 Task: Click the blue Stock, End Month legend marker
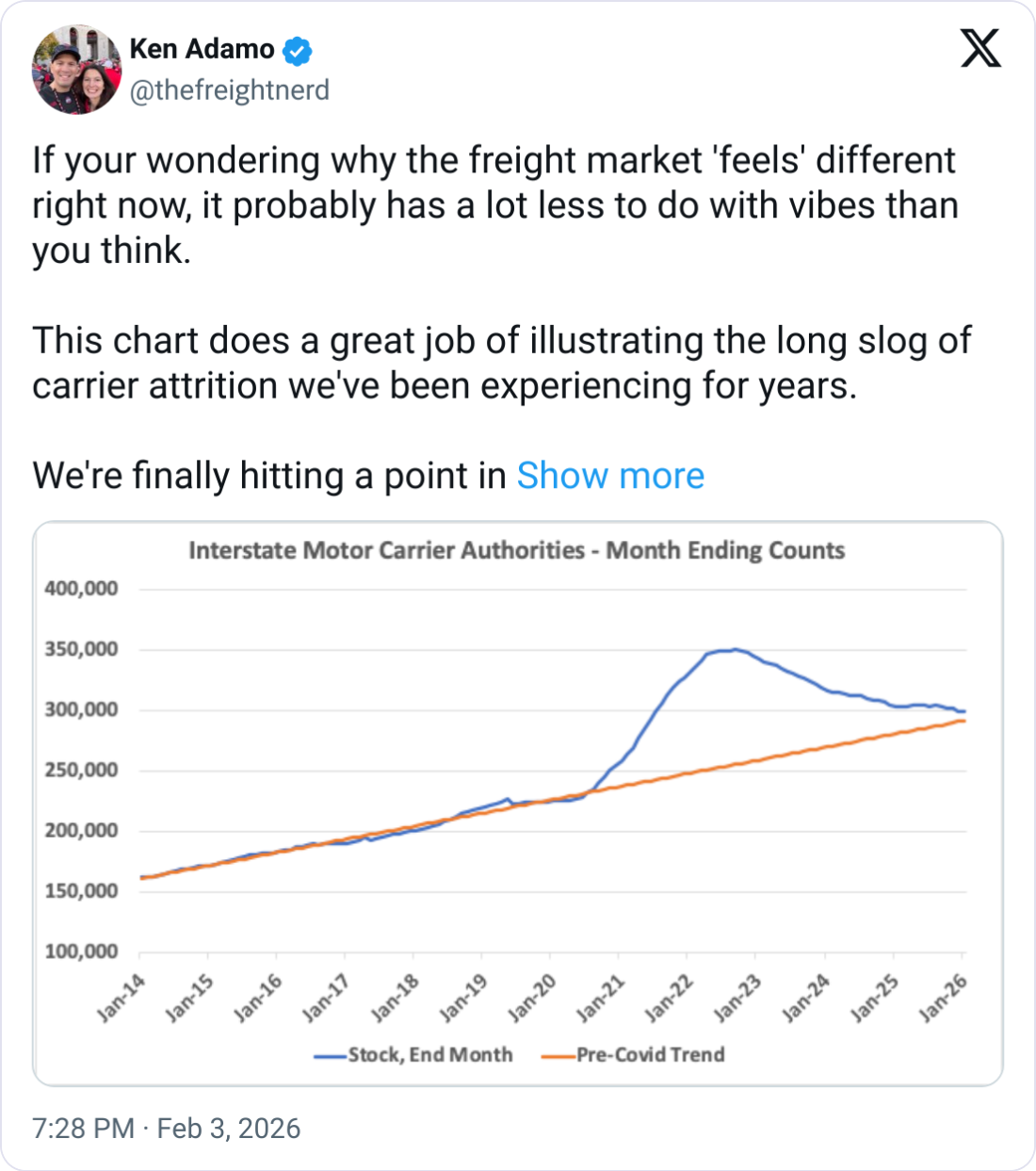click(x=331, y=1056)
